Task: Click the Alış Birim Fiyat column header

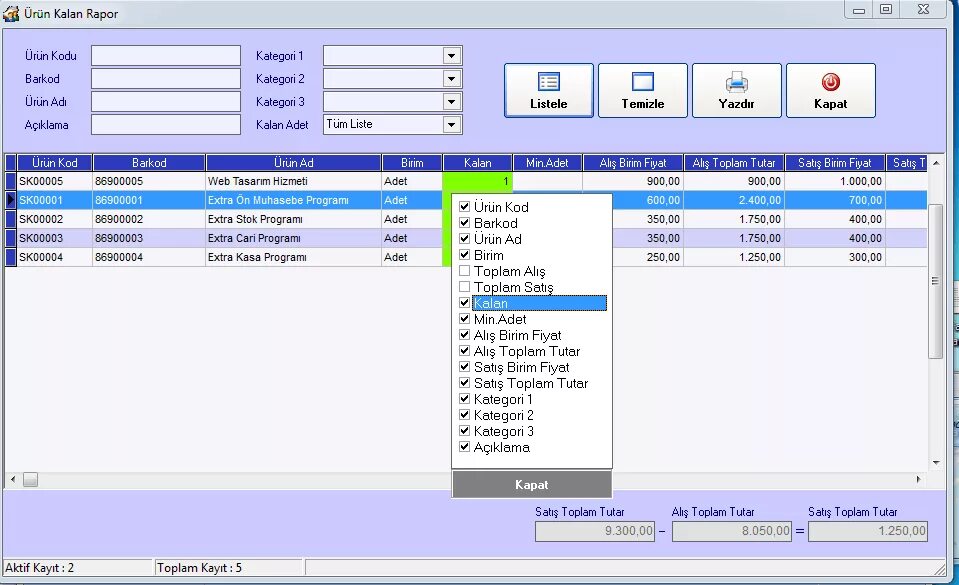Action: tap(632, 163)
